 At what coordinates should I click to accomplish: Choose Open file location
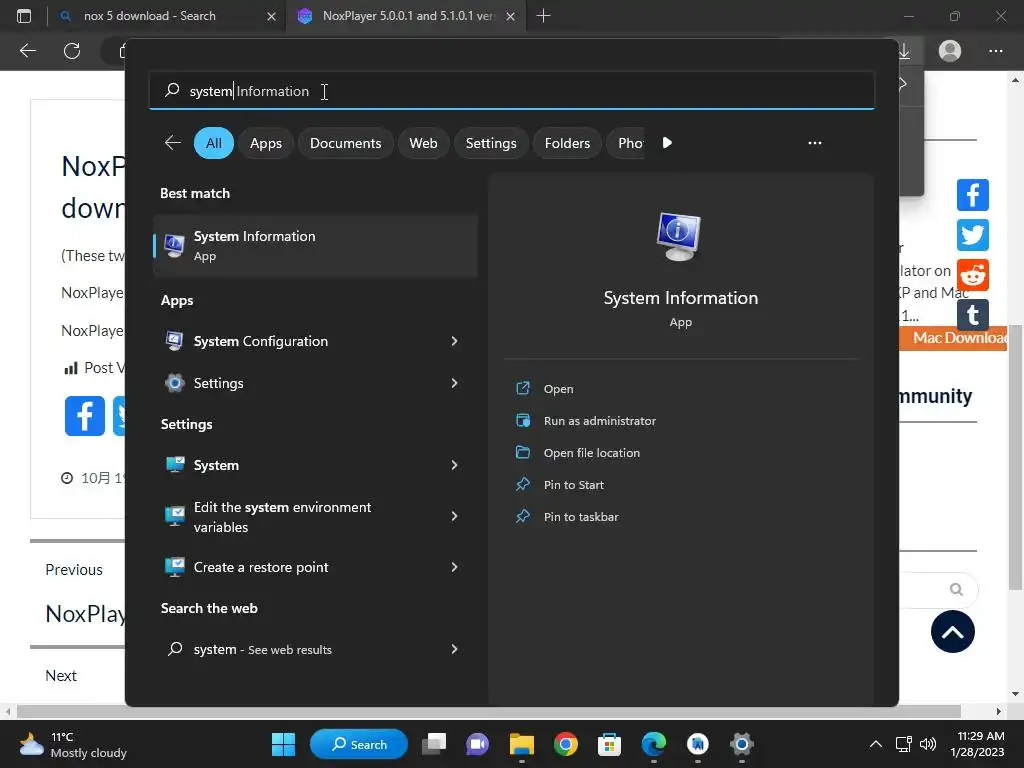coord(592,453)
